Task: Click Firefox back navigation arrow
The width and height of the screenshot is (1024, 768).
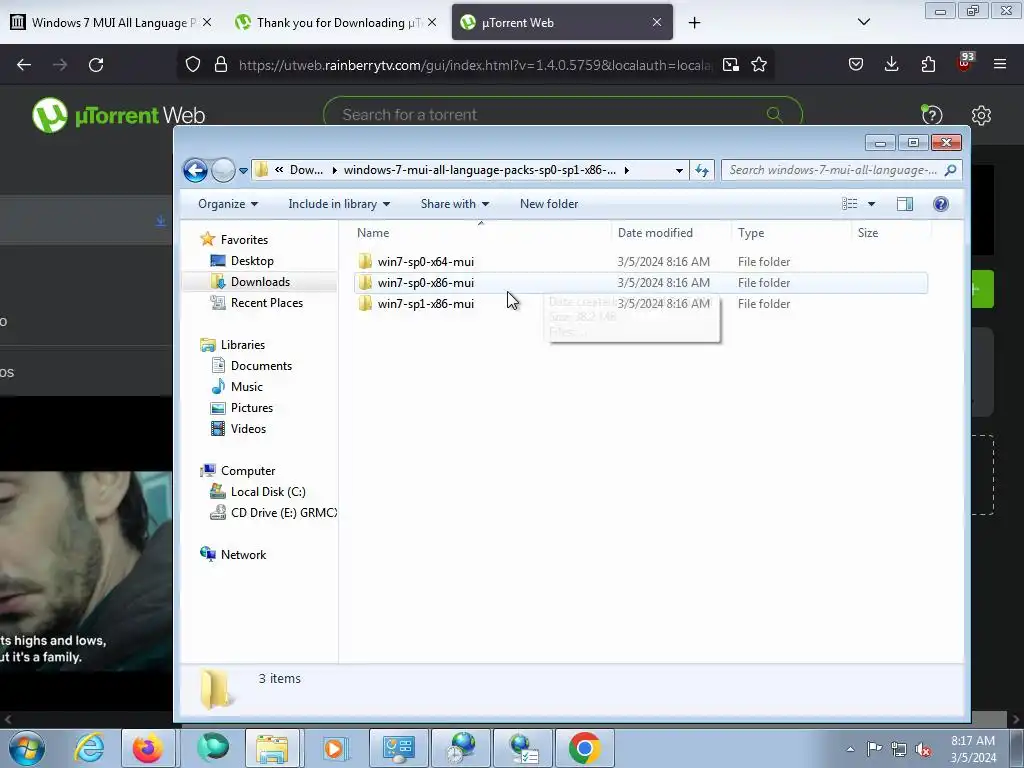Action: tap(24, 65)
